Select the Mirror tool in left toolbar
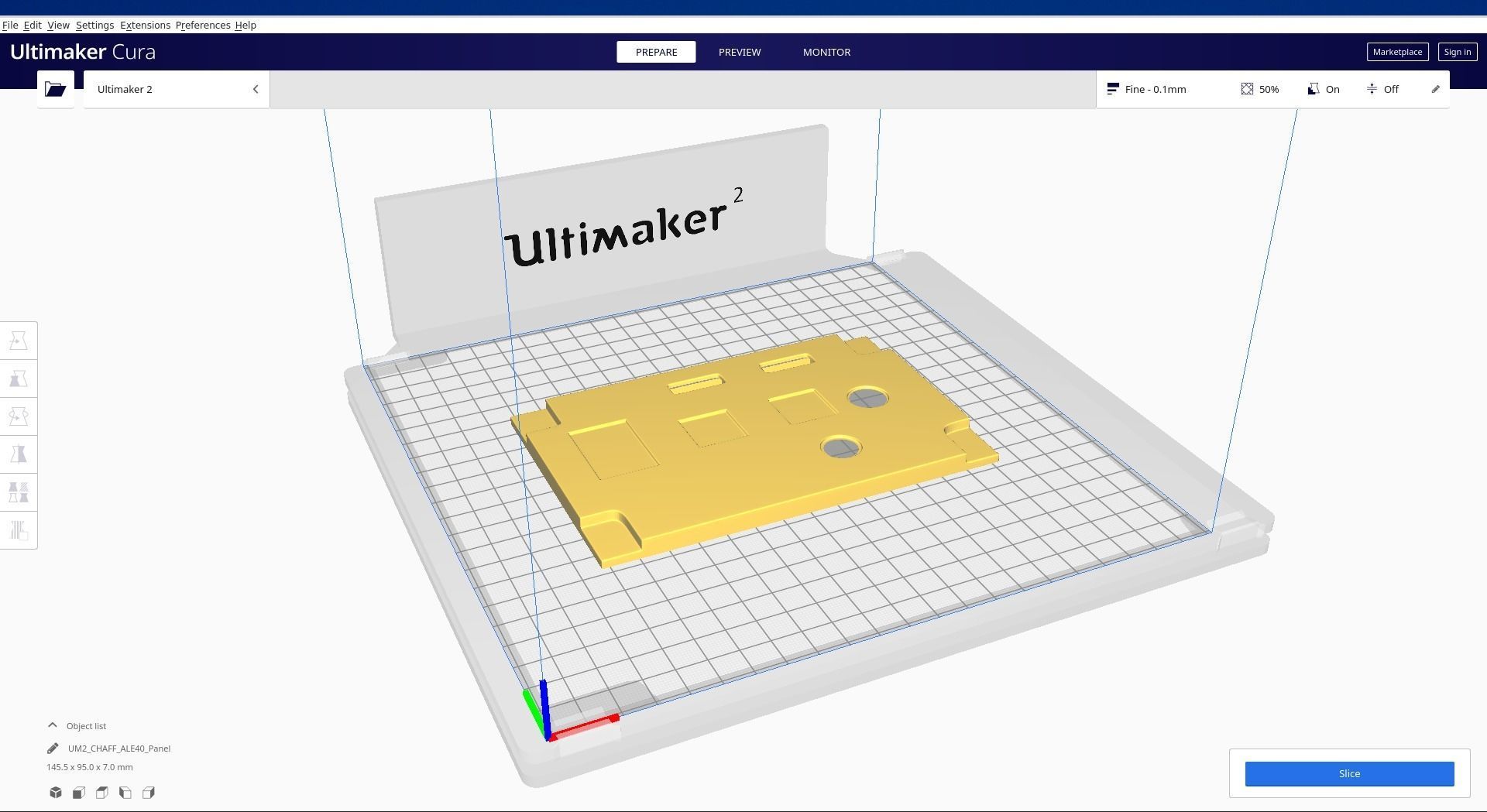Screen dimensions: 1487x812 (x=19, y=454)
